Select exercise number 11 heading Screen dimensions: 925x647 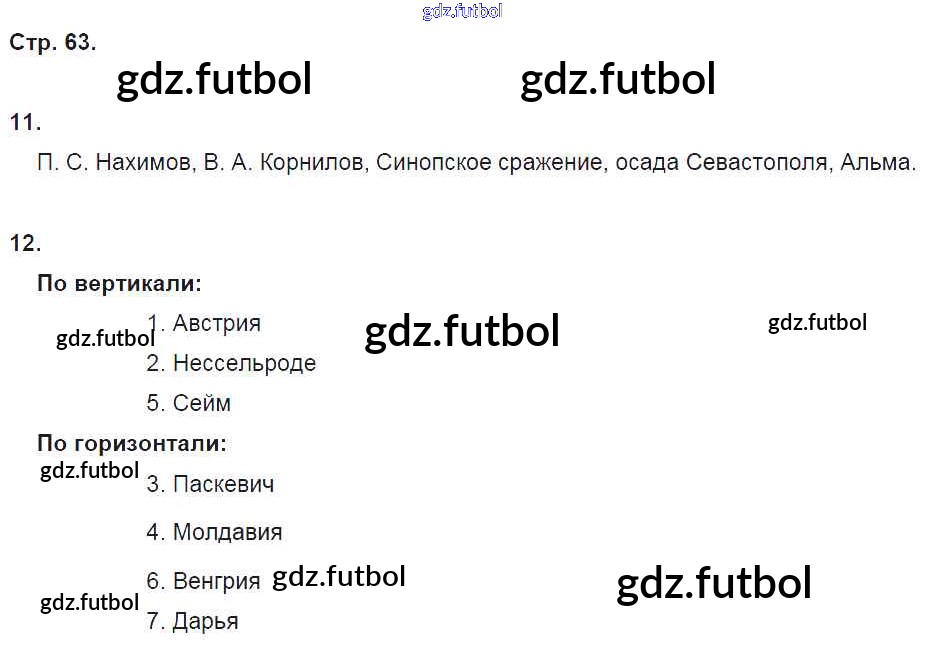[25, 123]
